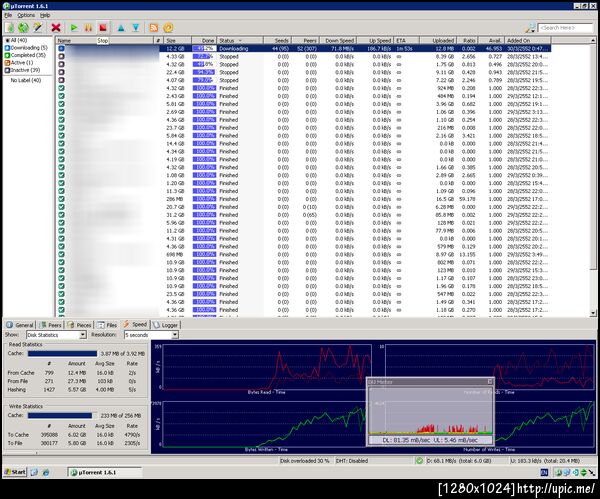
Task: Click the Add Torrent from URL icon
Action: pos(23,28)
